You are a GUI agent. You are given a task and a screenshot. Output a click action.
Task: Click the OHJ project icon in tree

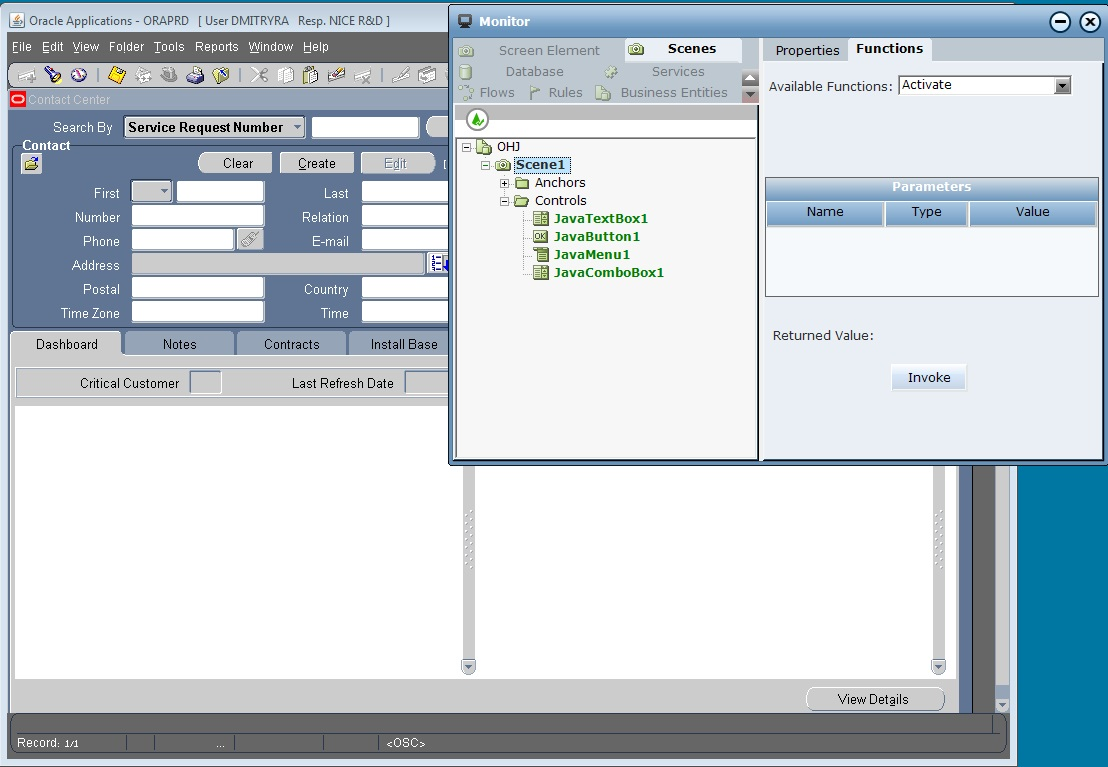point(484,147)
